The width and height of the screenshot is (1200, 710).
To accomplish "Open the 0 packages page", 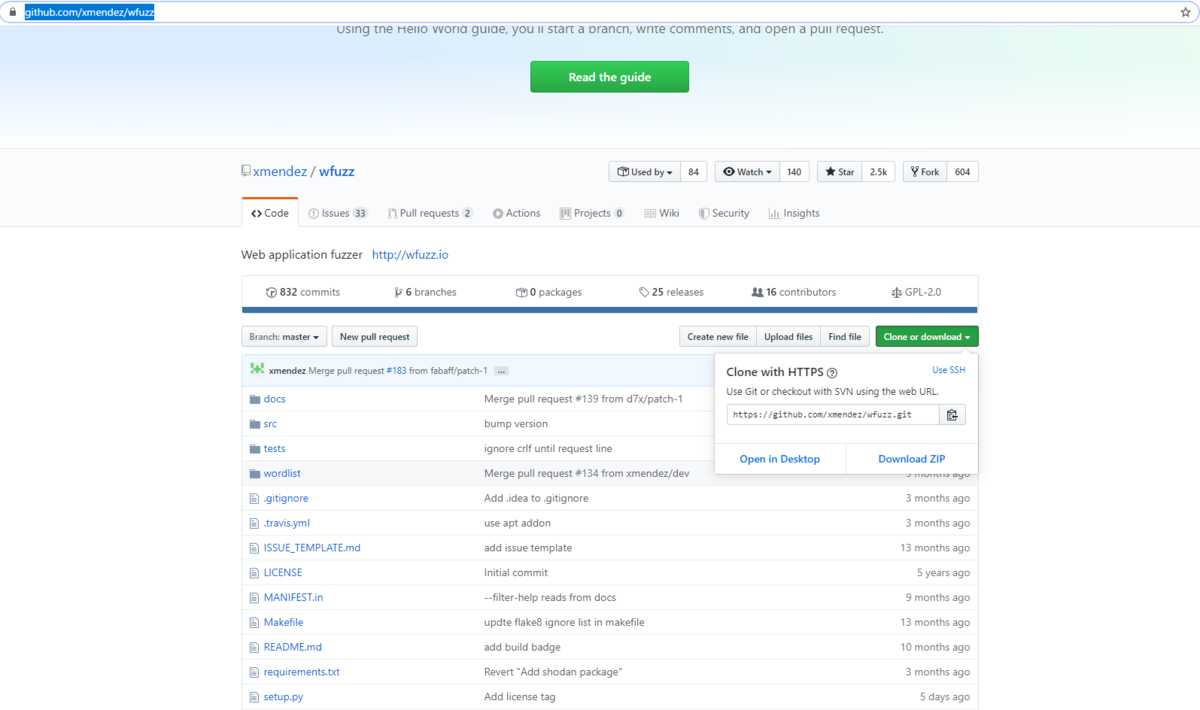I will 549,292.
